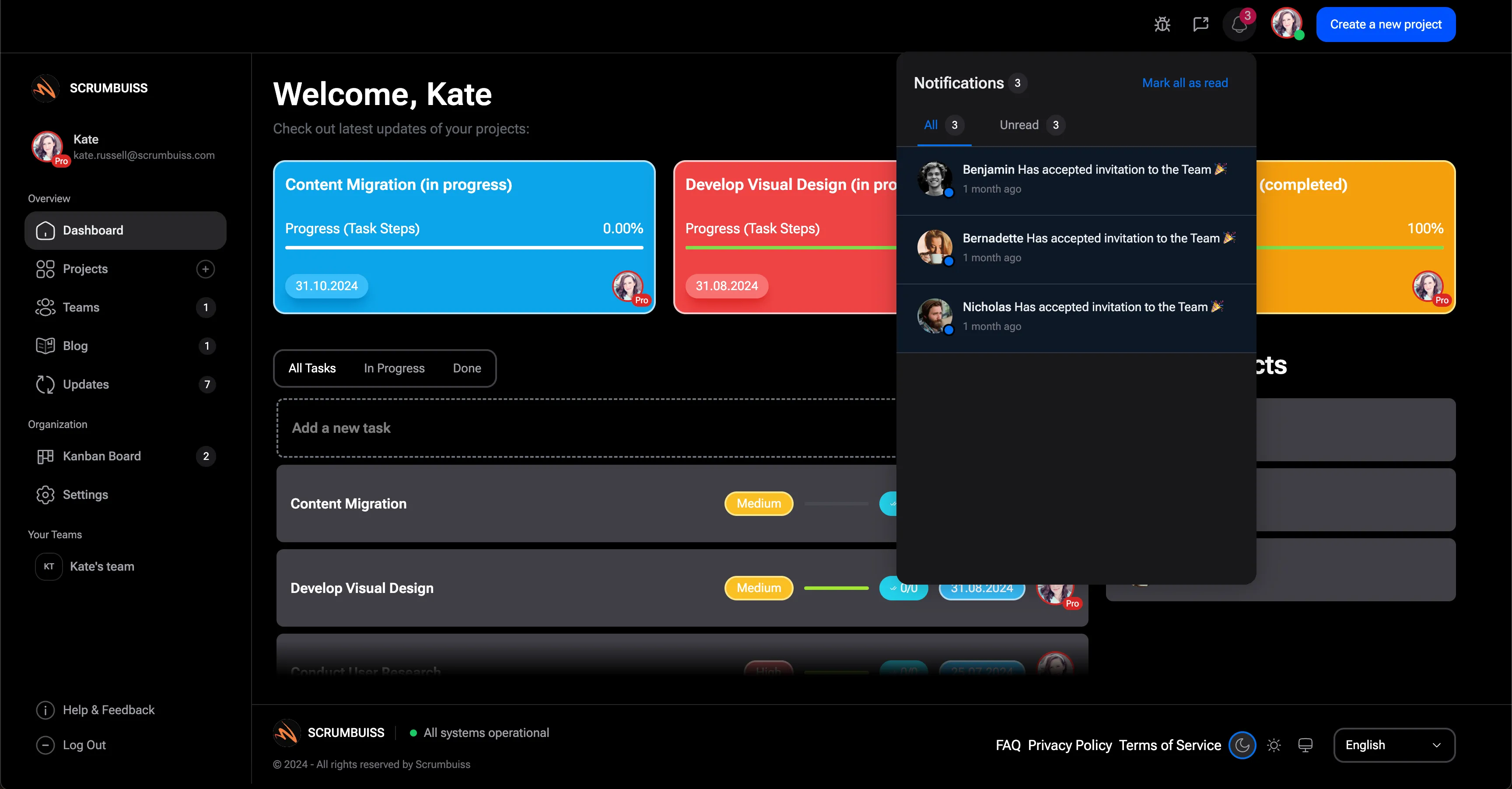1512x789 pixels.
Task: Click Create a new project
Action: point(1386,24)
